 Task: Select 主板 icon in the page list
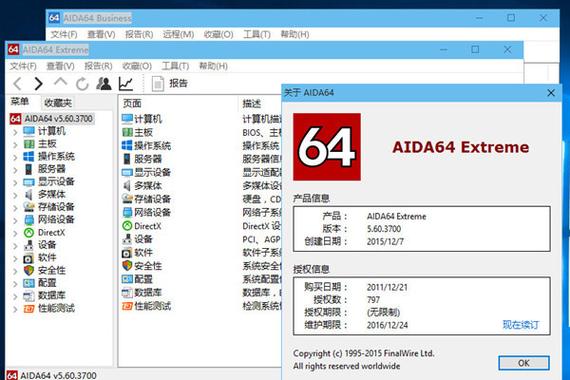pos(127,132)
